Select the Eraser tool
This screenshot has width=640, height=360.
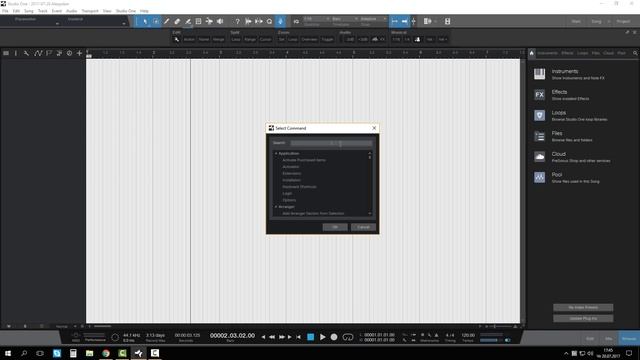[x=177, y=21]
